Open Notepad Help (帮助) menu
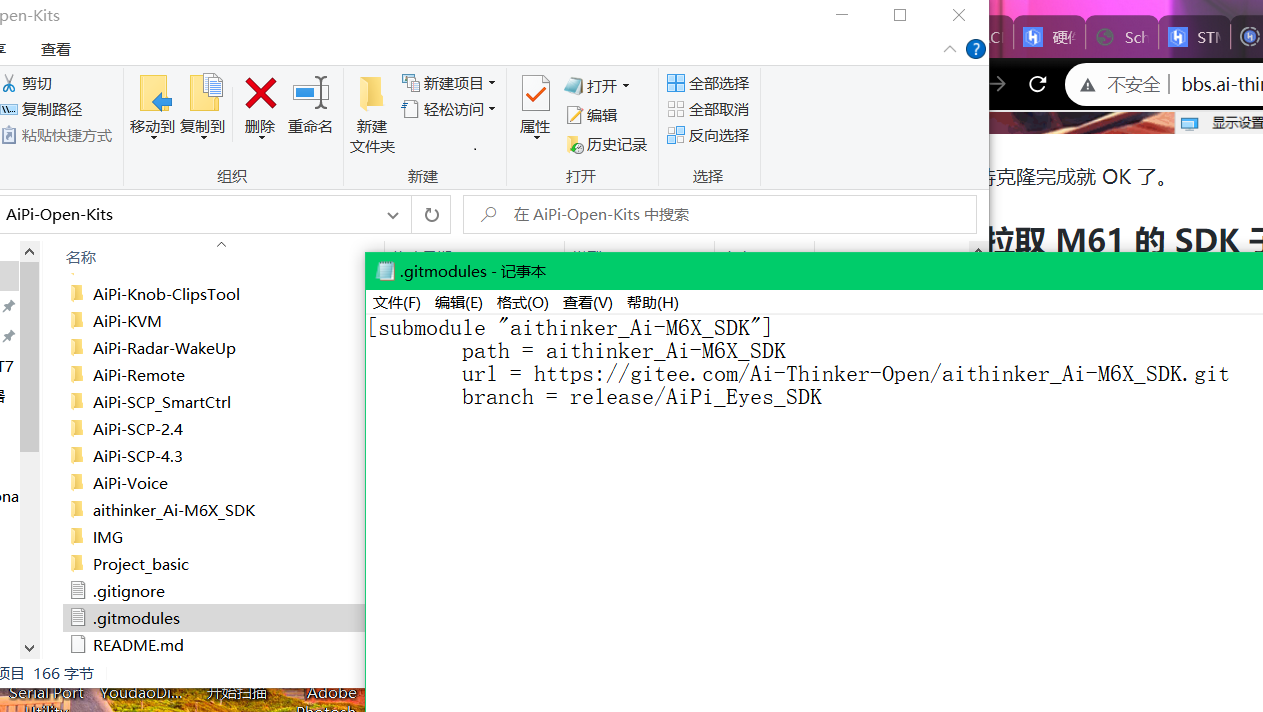The width and height of the screenshot is (1263, 712). pyautogui.click(x=653, y=302)
